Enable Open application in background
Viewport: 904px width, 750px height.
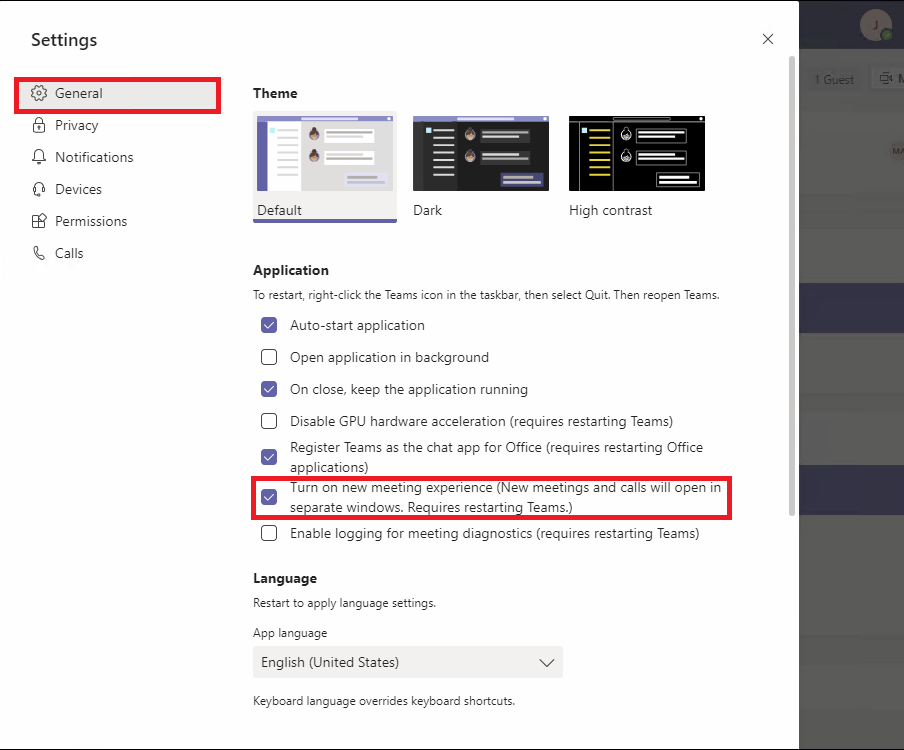[x=269, y=357]
